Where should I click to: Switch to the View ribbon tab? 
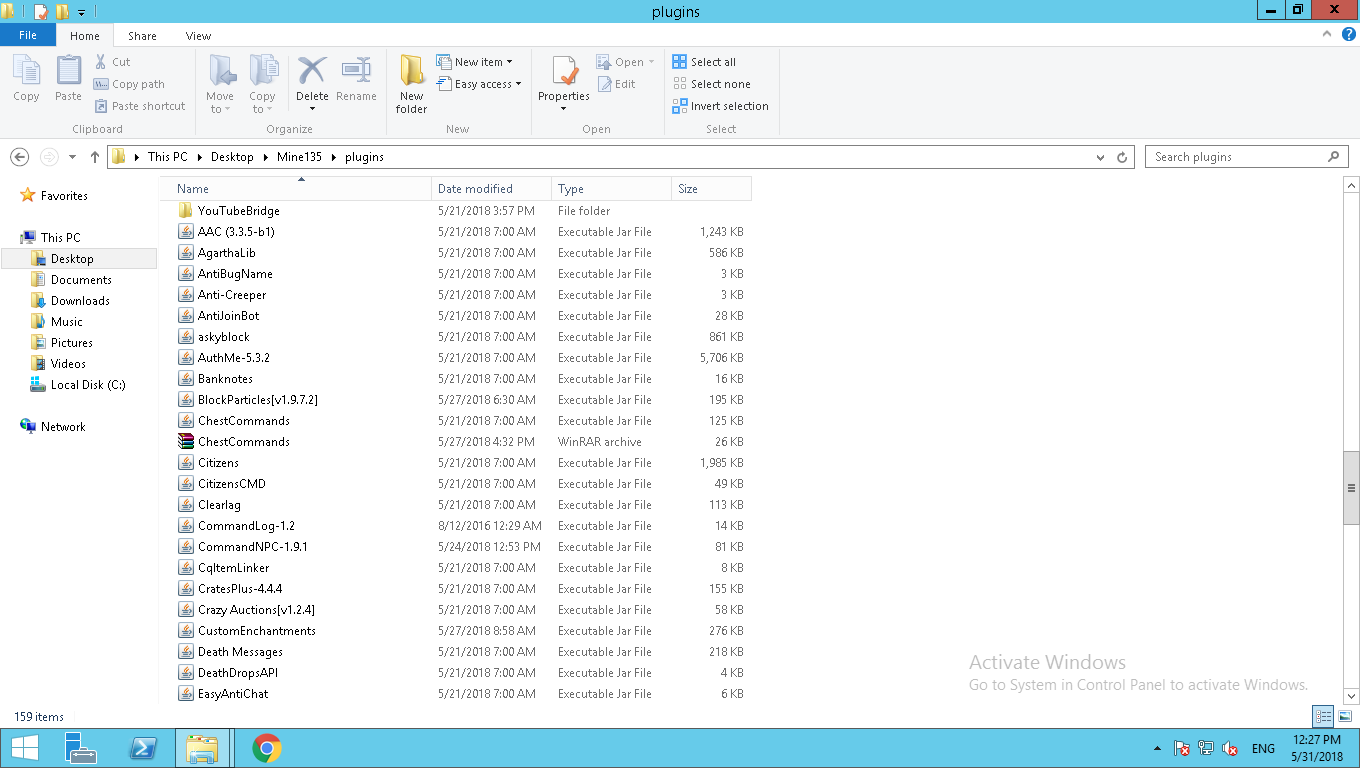pos(198,36)
